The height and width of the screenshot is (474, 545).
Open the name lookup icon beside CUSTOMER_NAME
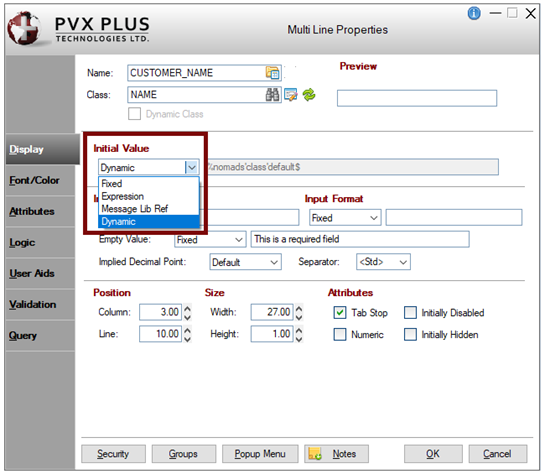tap(272, 73)
